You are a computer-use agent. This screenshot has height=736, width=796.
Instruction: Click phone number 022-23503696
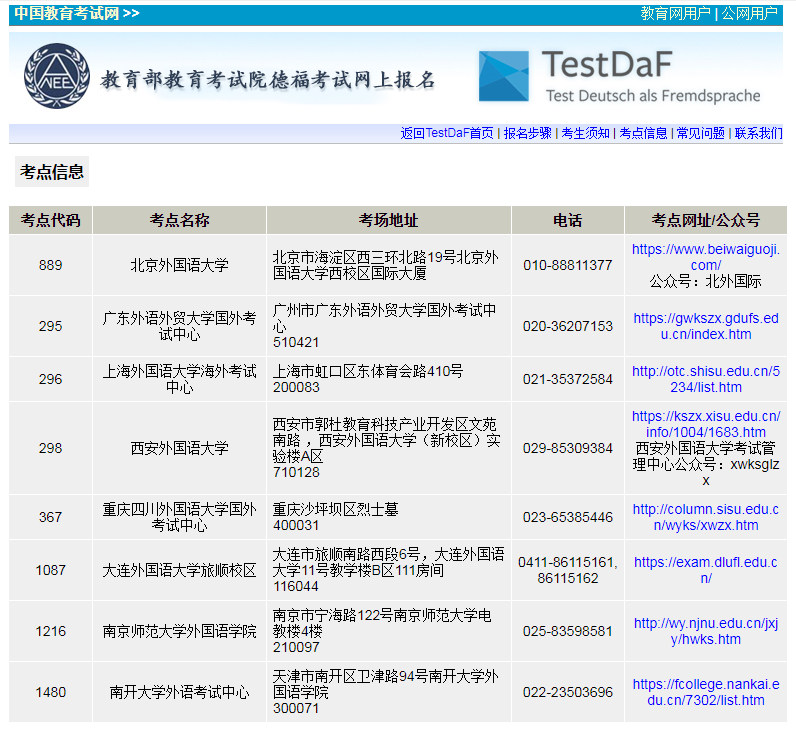click(568, 692)
